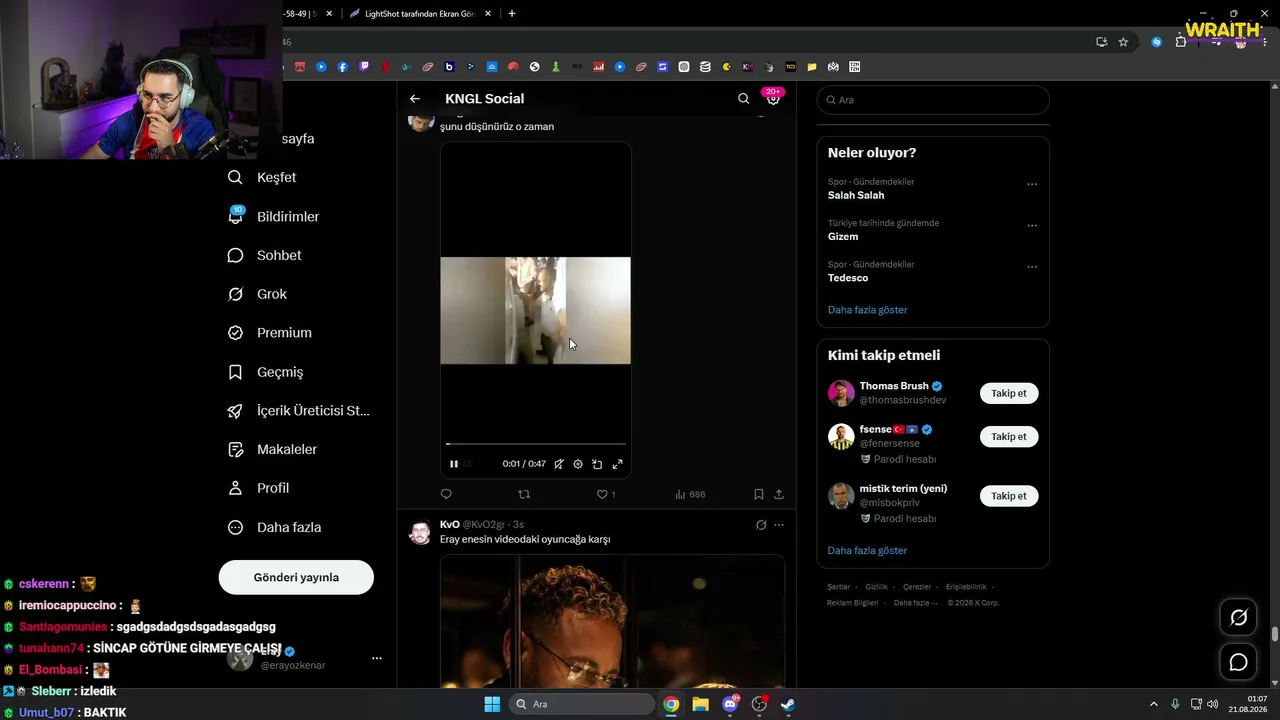Expand the video to fullscreen
The width and height of the screenshot is (1280, 720).
(x=617, y=464)
